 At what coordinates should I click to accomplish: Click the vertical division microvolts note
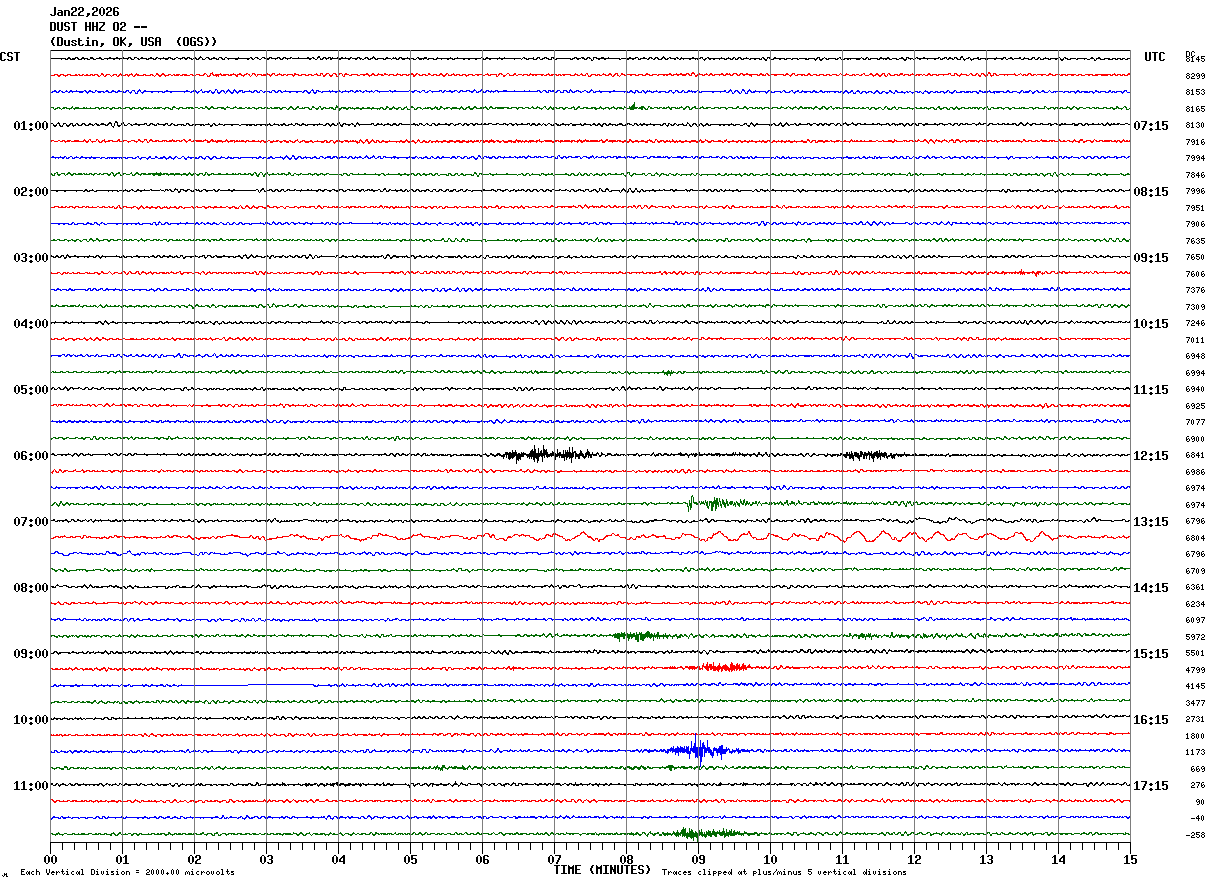click(x=127, y=873)
